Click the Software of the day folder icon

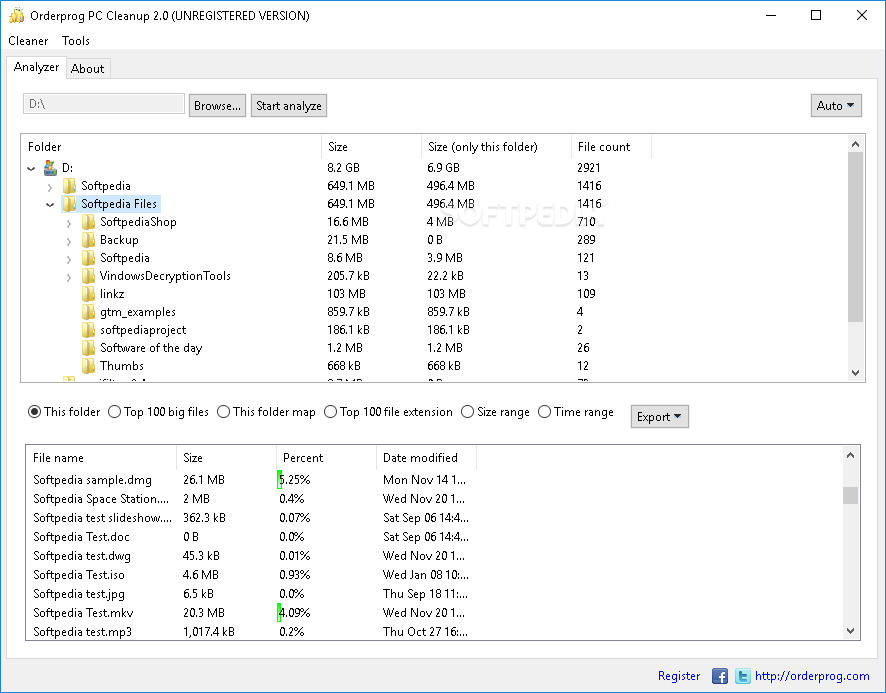88,348
